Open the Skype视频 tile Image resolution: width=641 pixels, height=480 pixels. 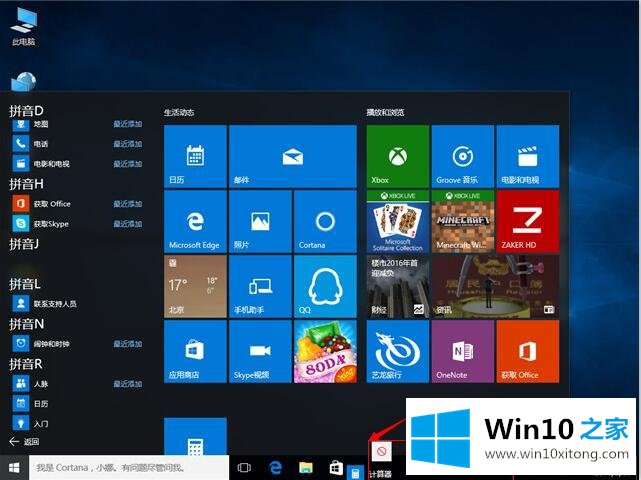pos(260,351)
